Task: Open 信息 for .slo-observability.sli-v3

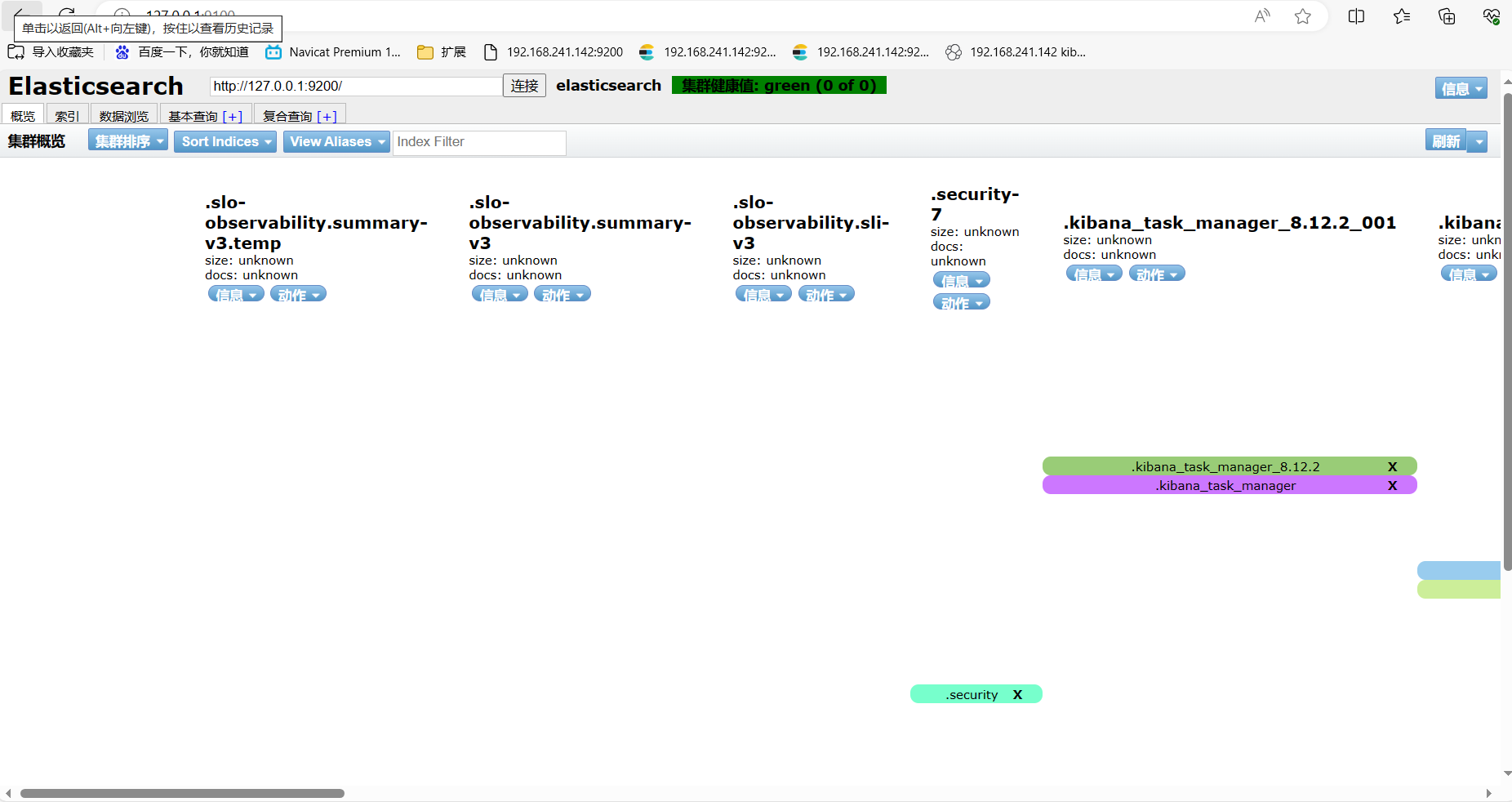Action: [x=763, y=294]
